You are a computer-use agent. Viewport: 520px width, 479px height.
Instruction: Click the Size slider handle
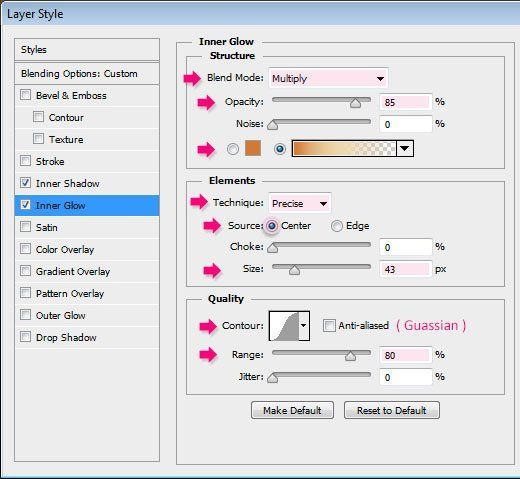[294, 270]
